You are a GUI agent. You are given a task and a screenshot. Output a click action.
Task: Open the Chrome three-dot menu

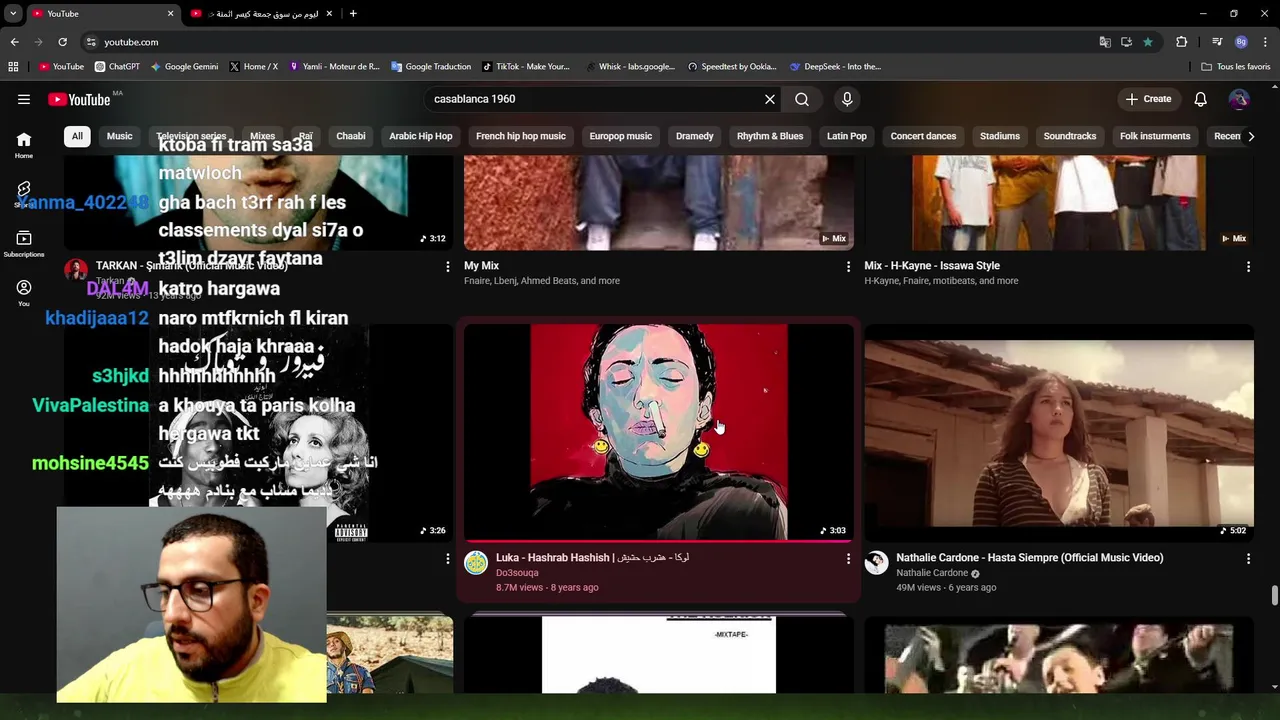1266,42
